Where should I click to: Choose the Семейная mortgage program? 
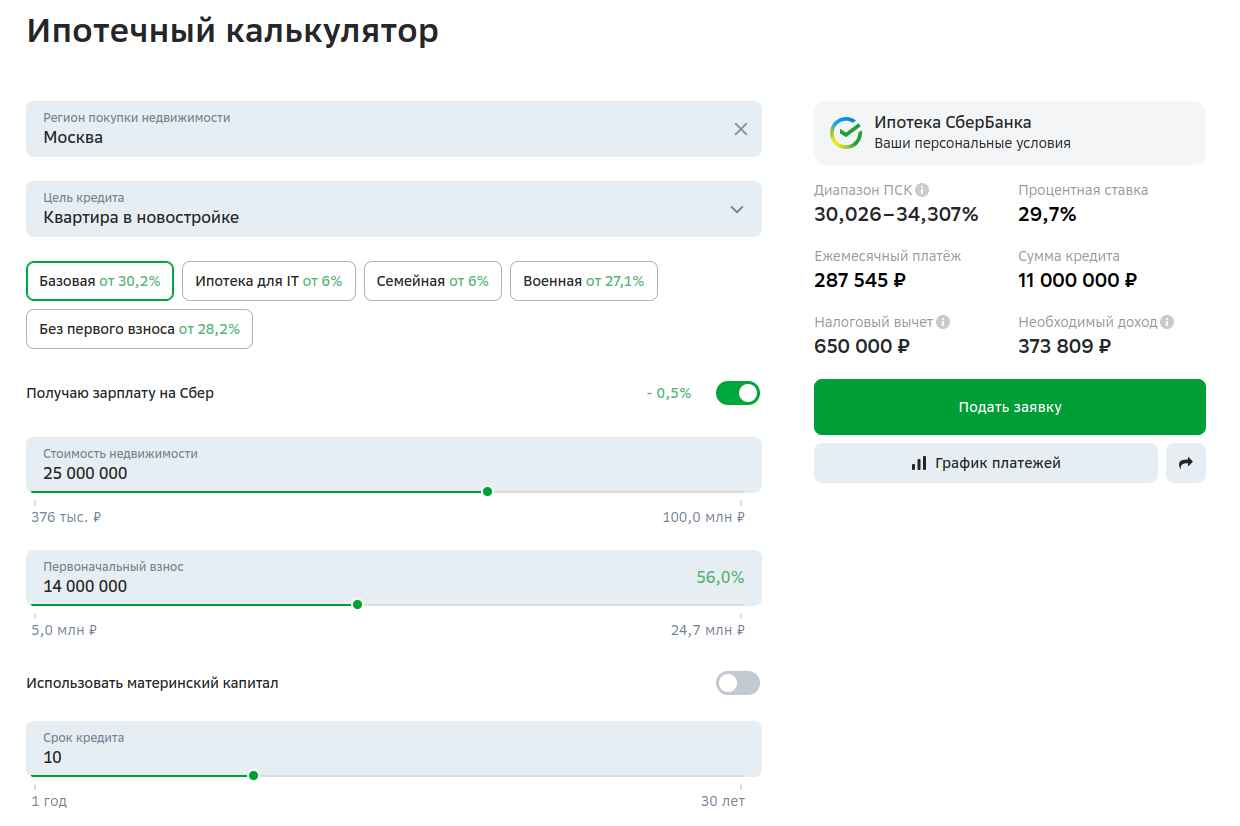coord(432,281)
